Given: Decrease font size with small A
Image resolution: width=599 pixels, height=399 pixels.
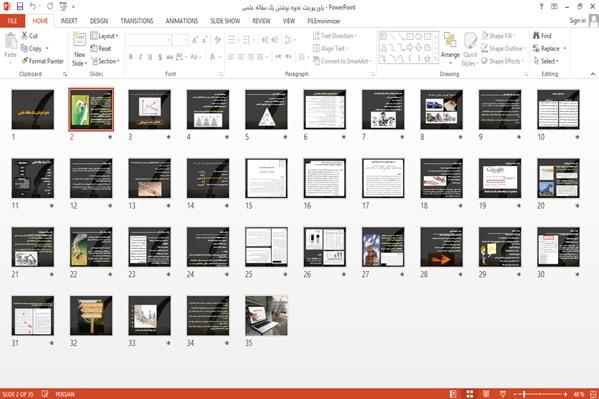Looking at the screenshot, I should coord(204,40).
